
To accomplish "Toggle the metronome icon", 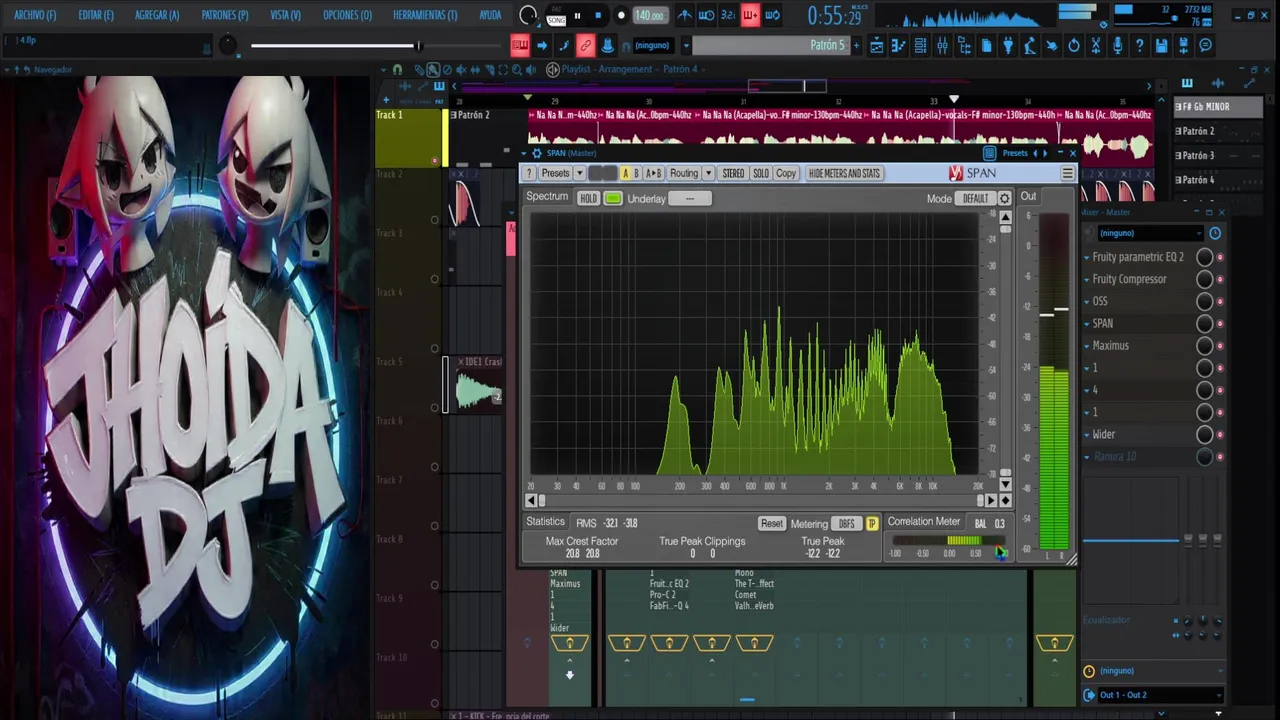I will [684, 15].
